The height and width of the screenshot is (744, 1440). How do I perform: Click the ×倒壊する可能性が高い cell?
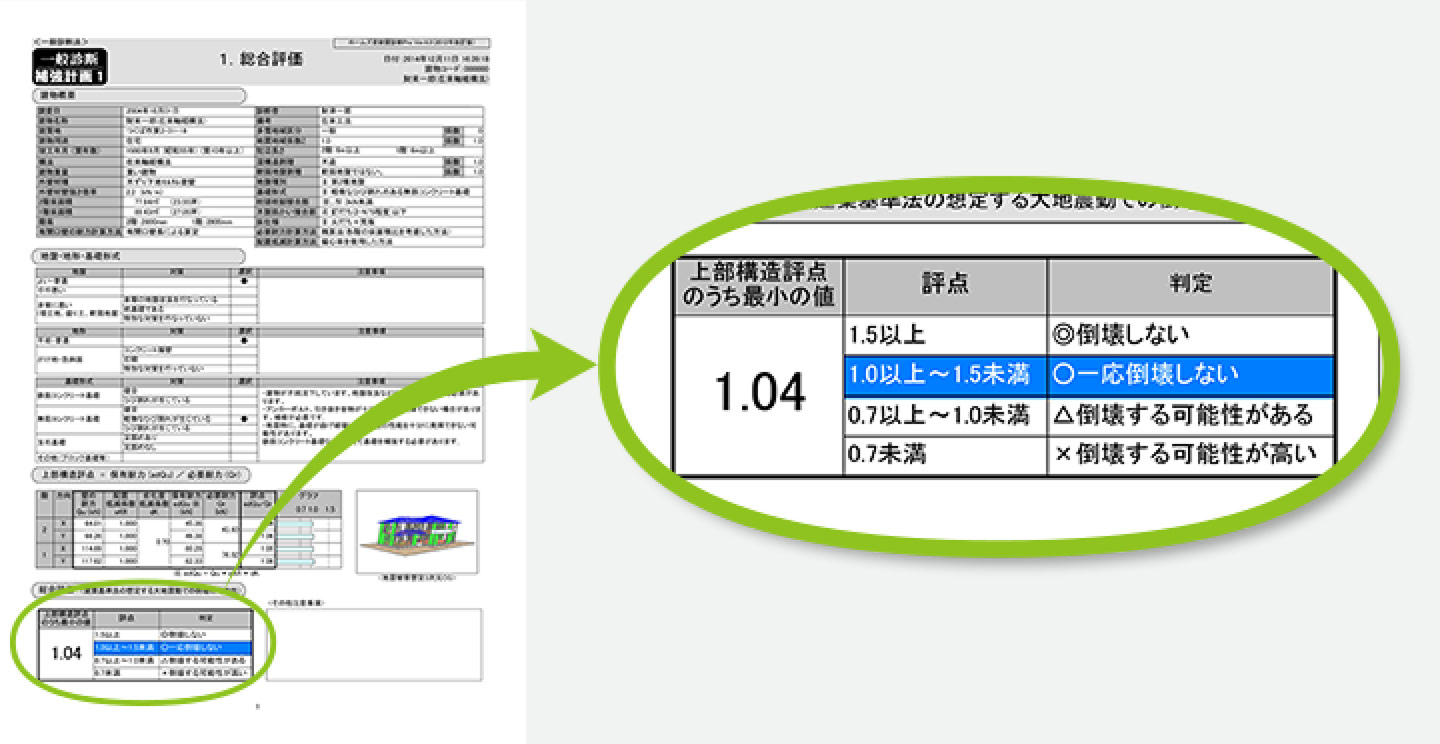[x=1190, y=454]
